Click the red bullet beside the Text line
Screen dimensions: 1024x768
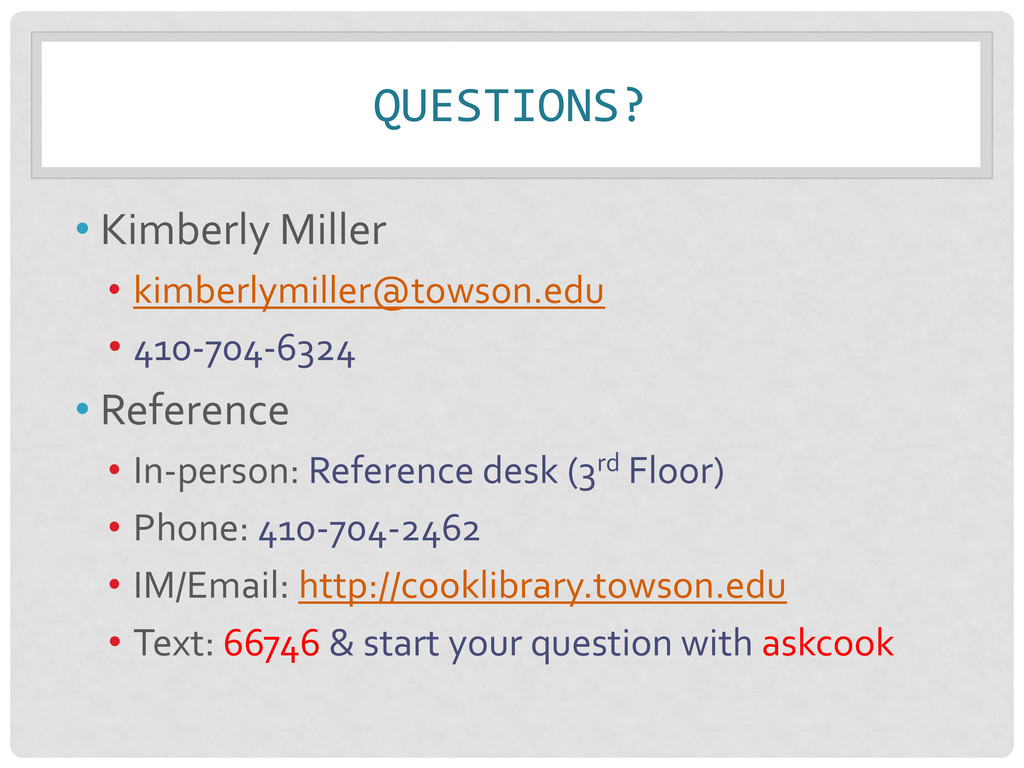click(x=115, y=645)
